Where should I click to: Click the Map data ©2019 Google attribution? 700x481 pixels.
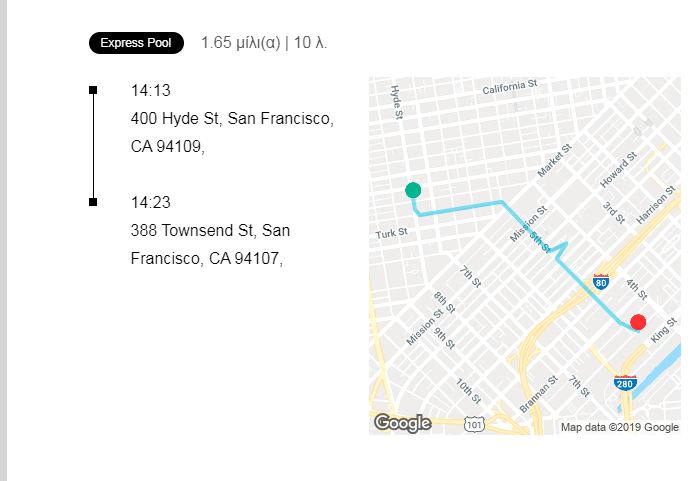pyautogui.click(x=620, y=427)
